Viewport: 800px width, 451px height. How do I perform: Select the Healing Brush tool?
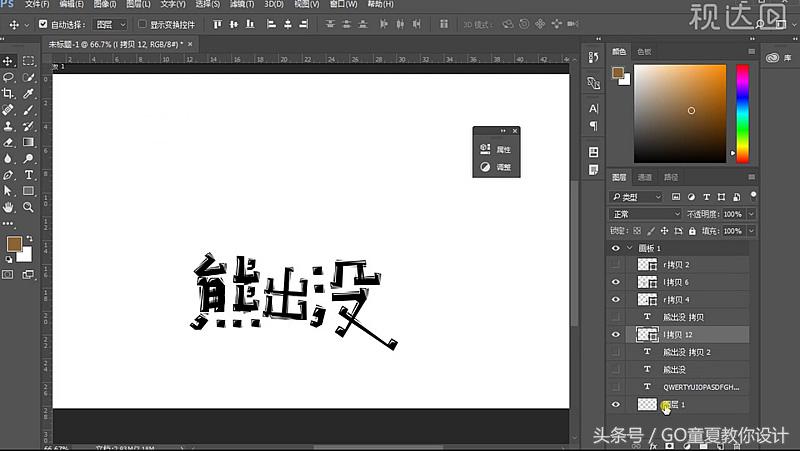point(8,110)
